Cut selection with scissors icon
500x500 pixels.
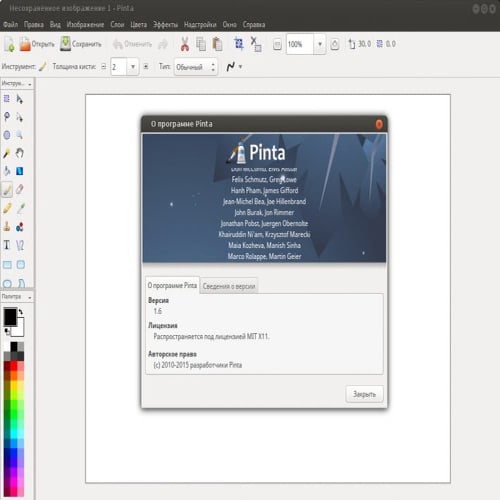click(185, 44)
